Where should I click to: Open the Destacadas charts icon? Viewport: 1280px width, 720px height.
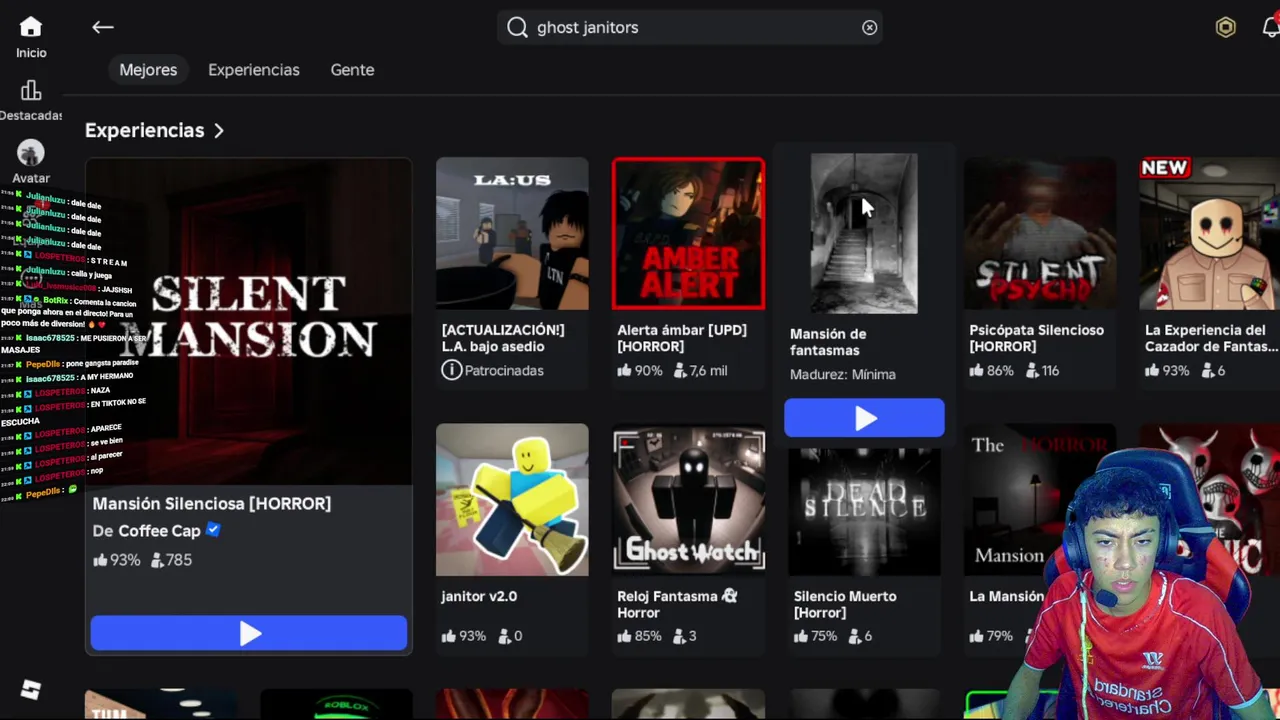tap(30, 91)
